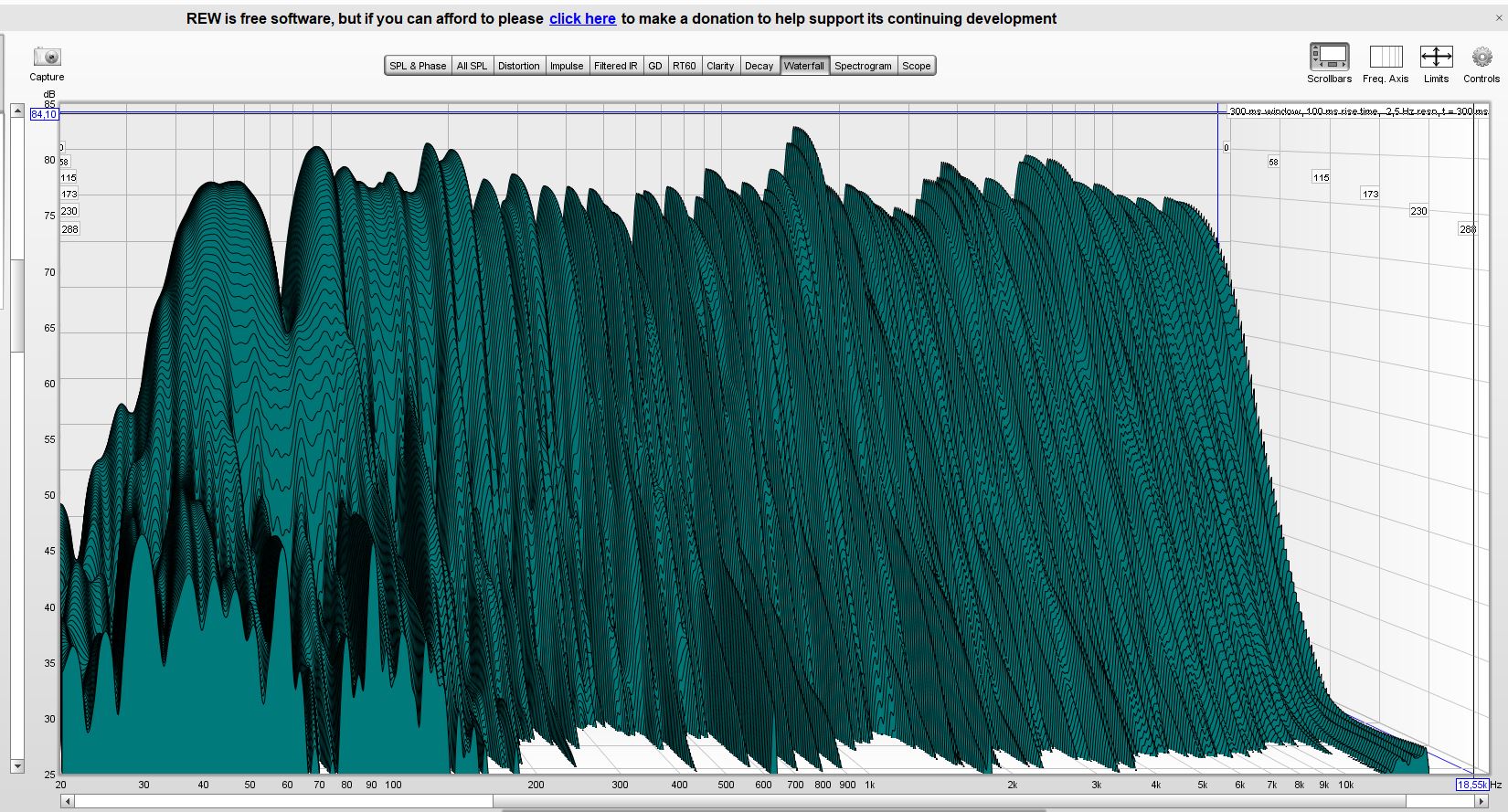
Task: Click the horizontal scrollbar left arrow
Action: tap(67, 801)
